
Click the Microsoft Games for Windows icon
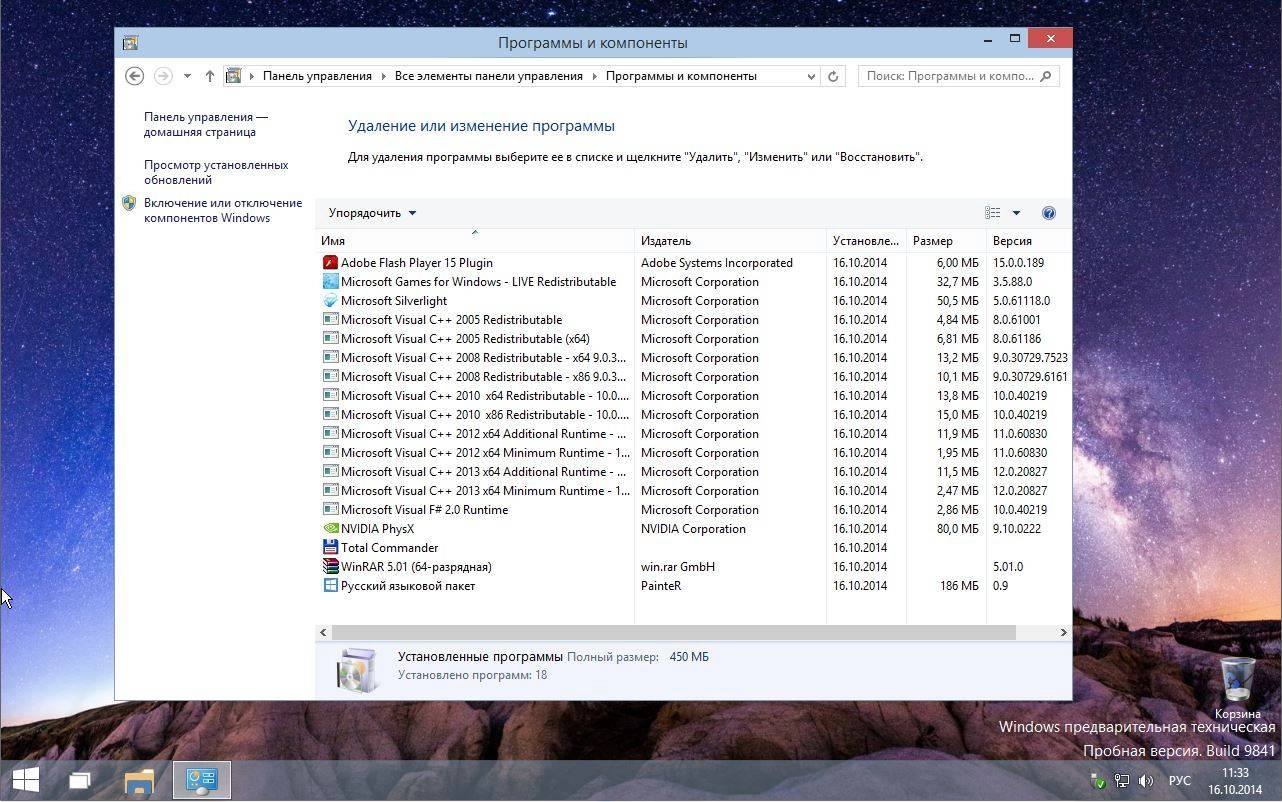coord(330,282)
